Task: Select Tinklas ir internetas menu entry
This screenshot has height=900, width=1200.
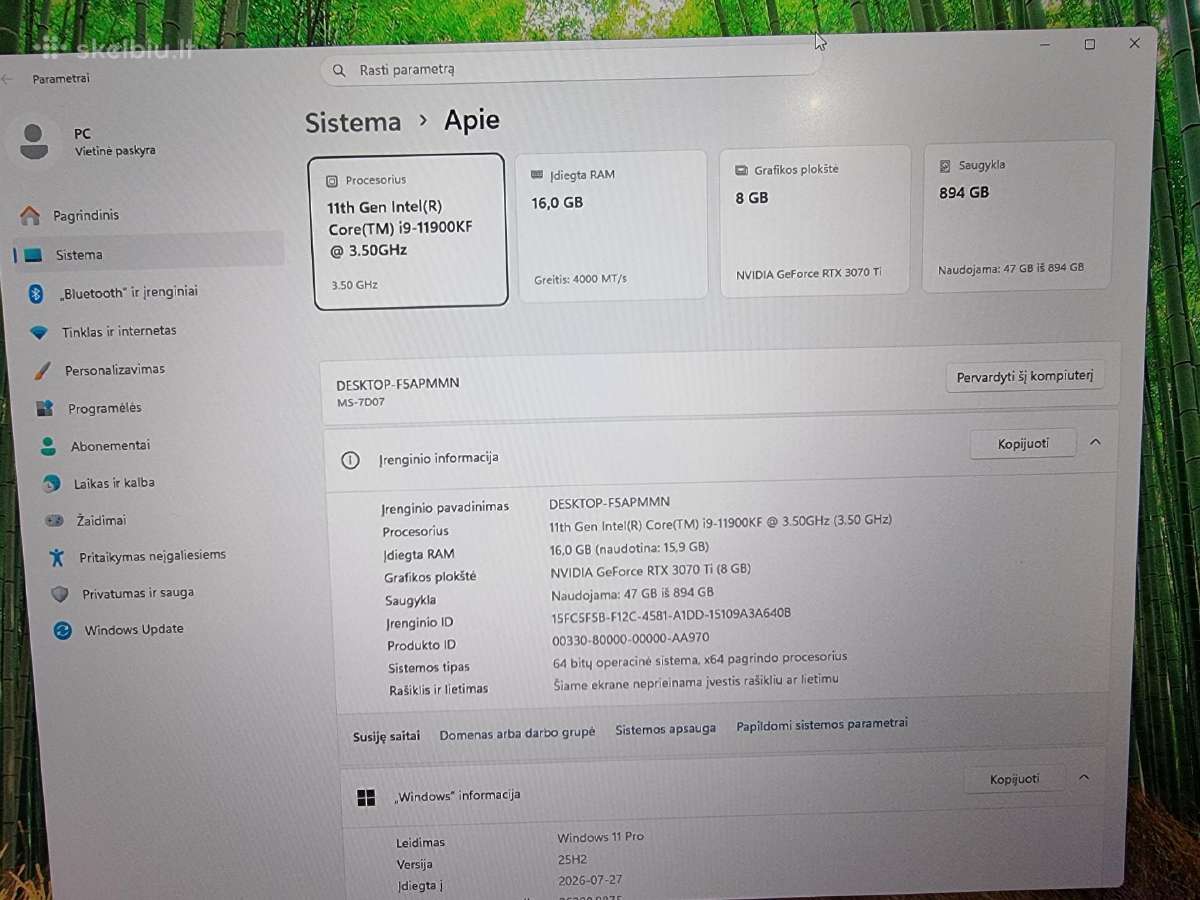Action: pos(119,331)
